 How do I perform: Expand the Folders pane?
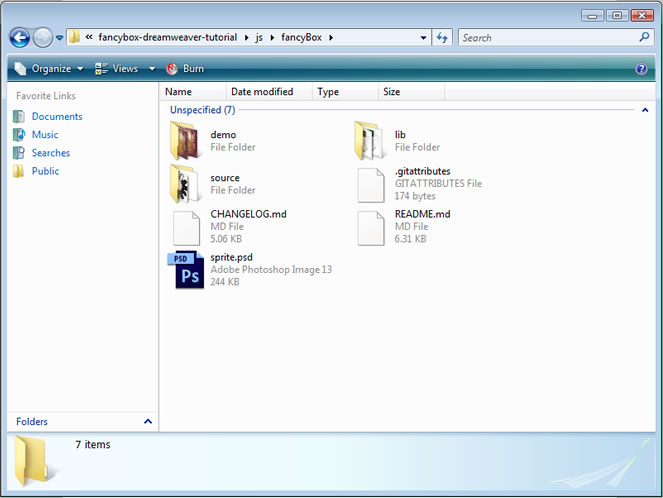click(x=148, y=422)
